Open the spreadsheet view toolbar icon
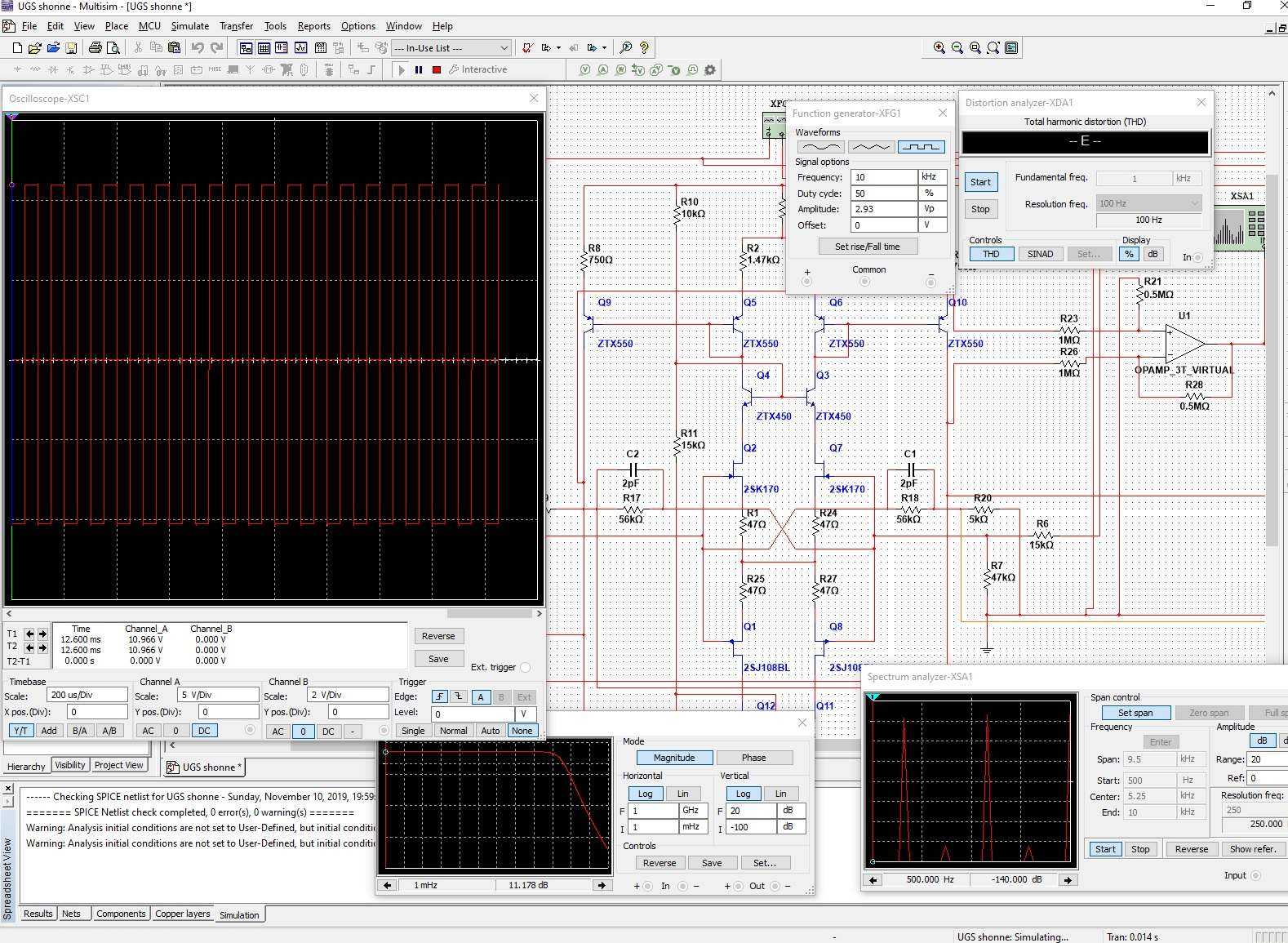Image resolution: width=1288 pixels, height=943 pixels. 264,48
